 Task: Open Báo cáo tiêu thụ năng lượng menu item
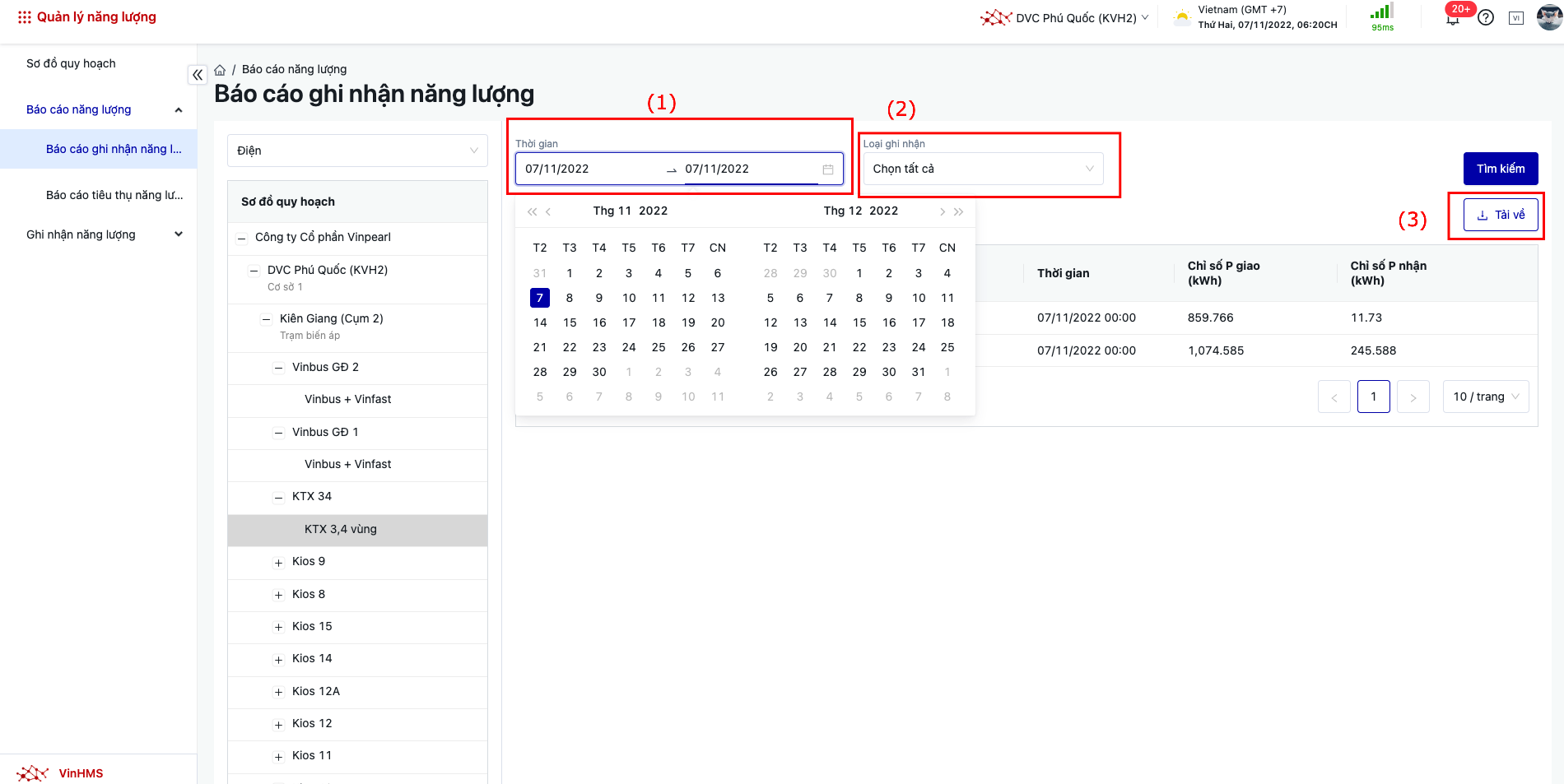click(114, 195)
